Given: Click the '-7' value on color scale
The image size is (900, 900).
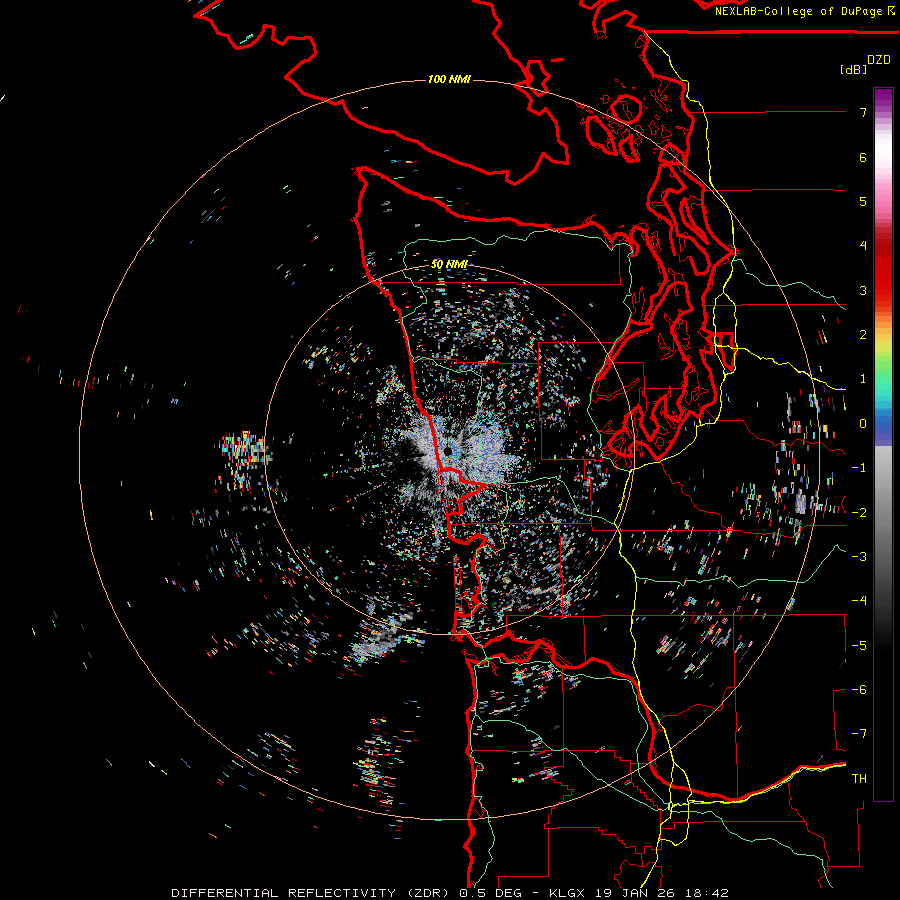Looking at the screenshot, I should point(859,734).
